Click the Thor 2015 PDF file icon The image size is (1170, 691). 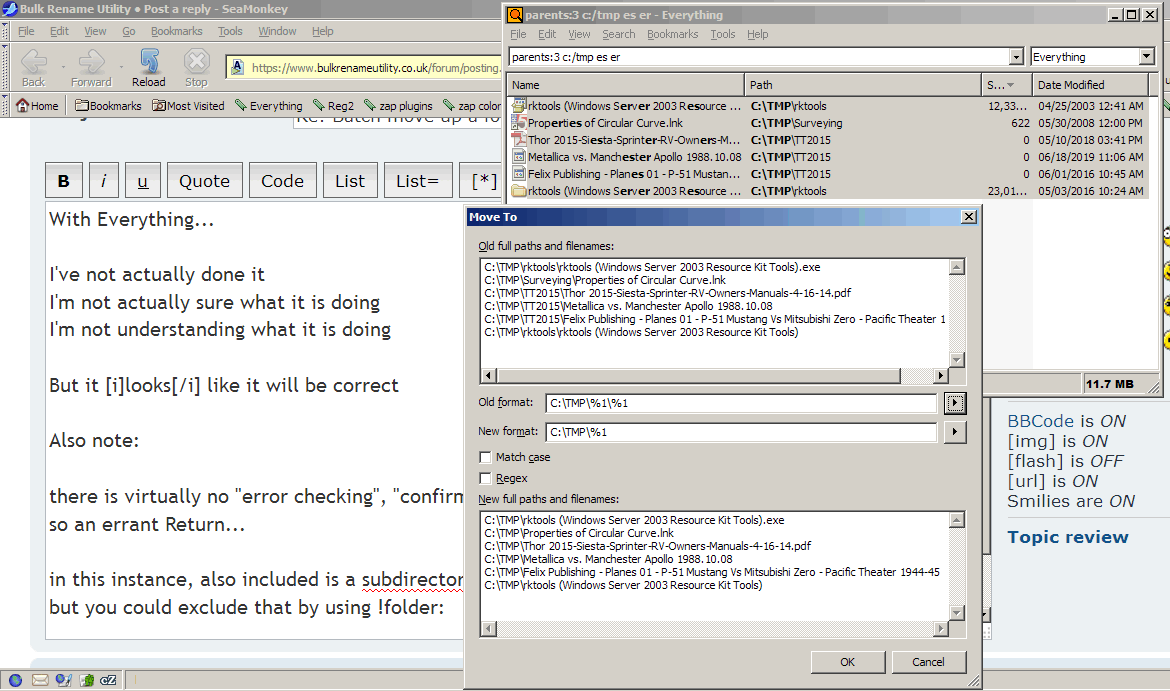(x=519, y=140)
